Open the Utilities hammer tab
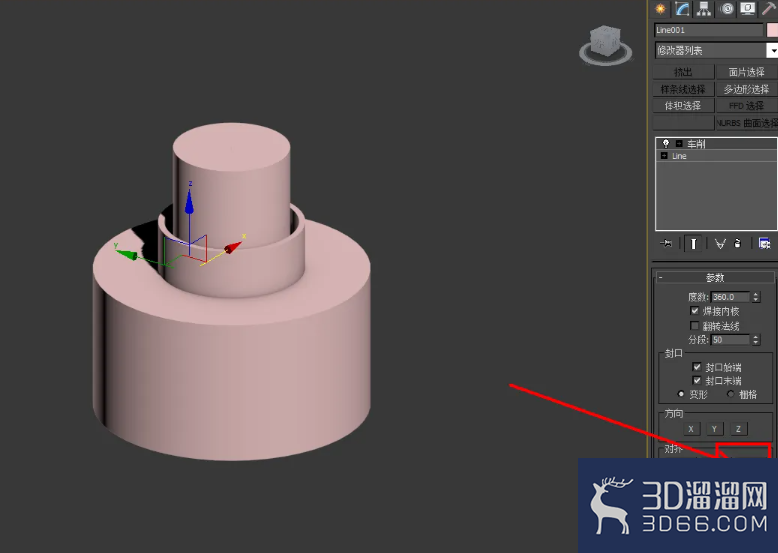778x553 pixels. tap(769, 9)
